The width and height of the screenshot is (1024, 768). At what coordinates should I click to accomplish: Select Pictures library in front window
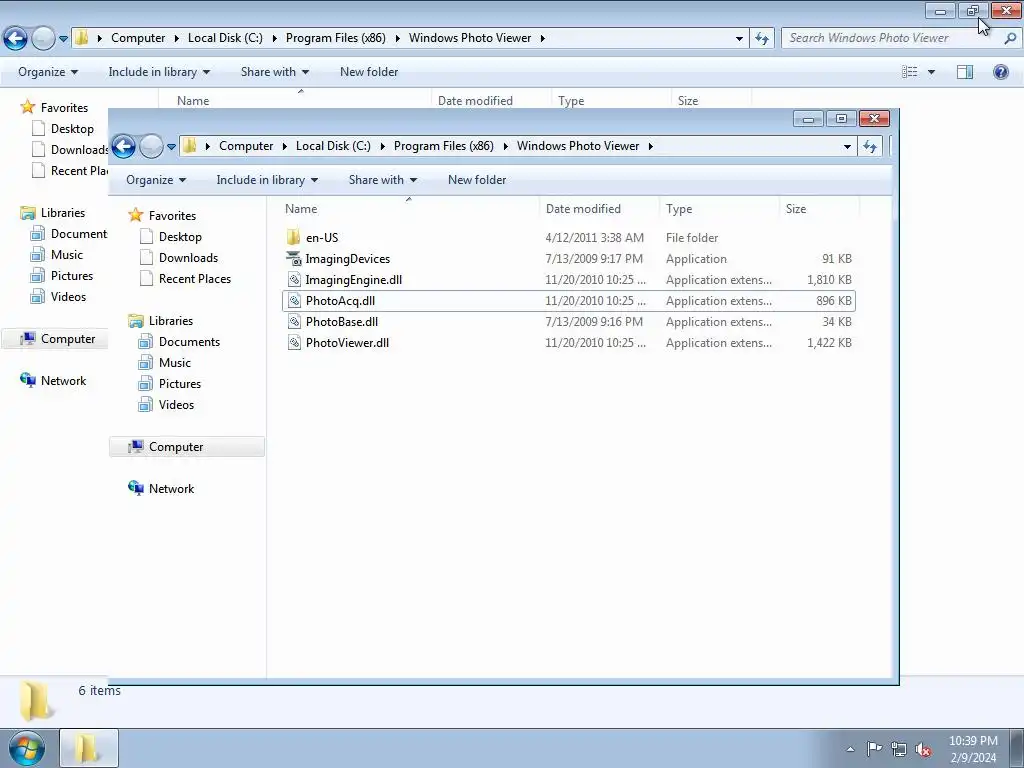180,383
